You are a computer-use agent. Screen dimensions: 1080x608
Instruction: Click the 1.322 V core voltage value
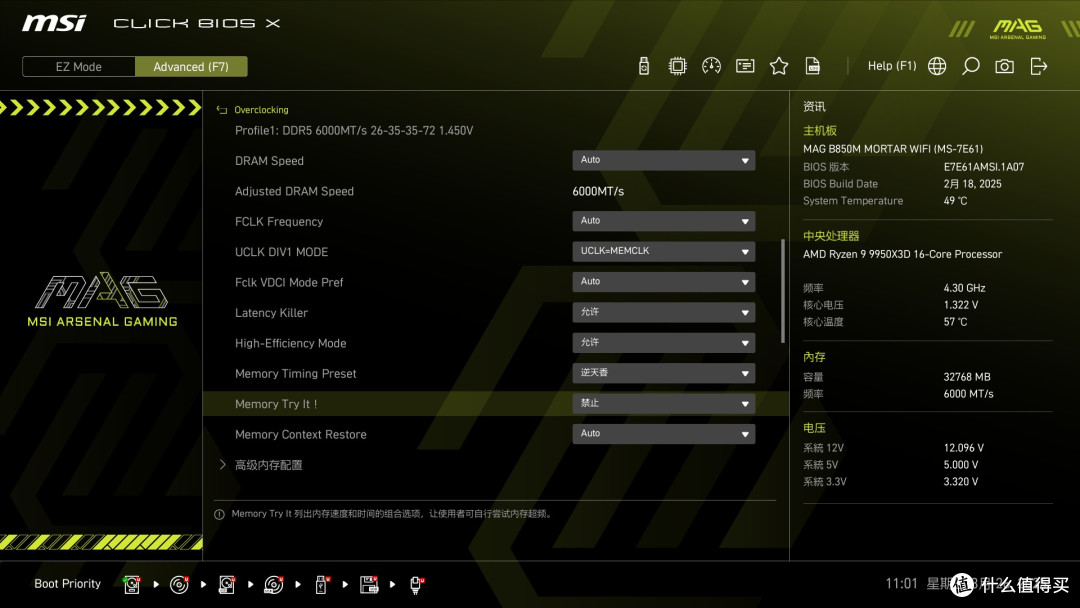(961, 304)
